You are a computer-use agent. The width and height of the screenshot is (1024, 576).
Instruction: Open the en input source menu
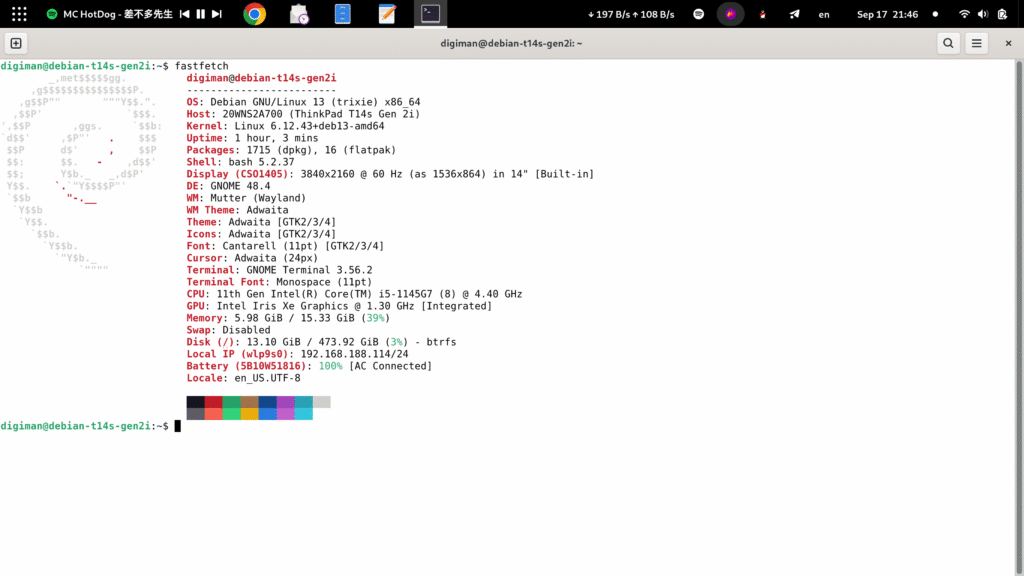tap(824, 14)
